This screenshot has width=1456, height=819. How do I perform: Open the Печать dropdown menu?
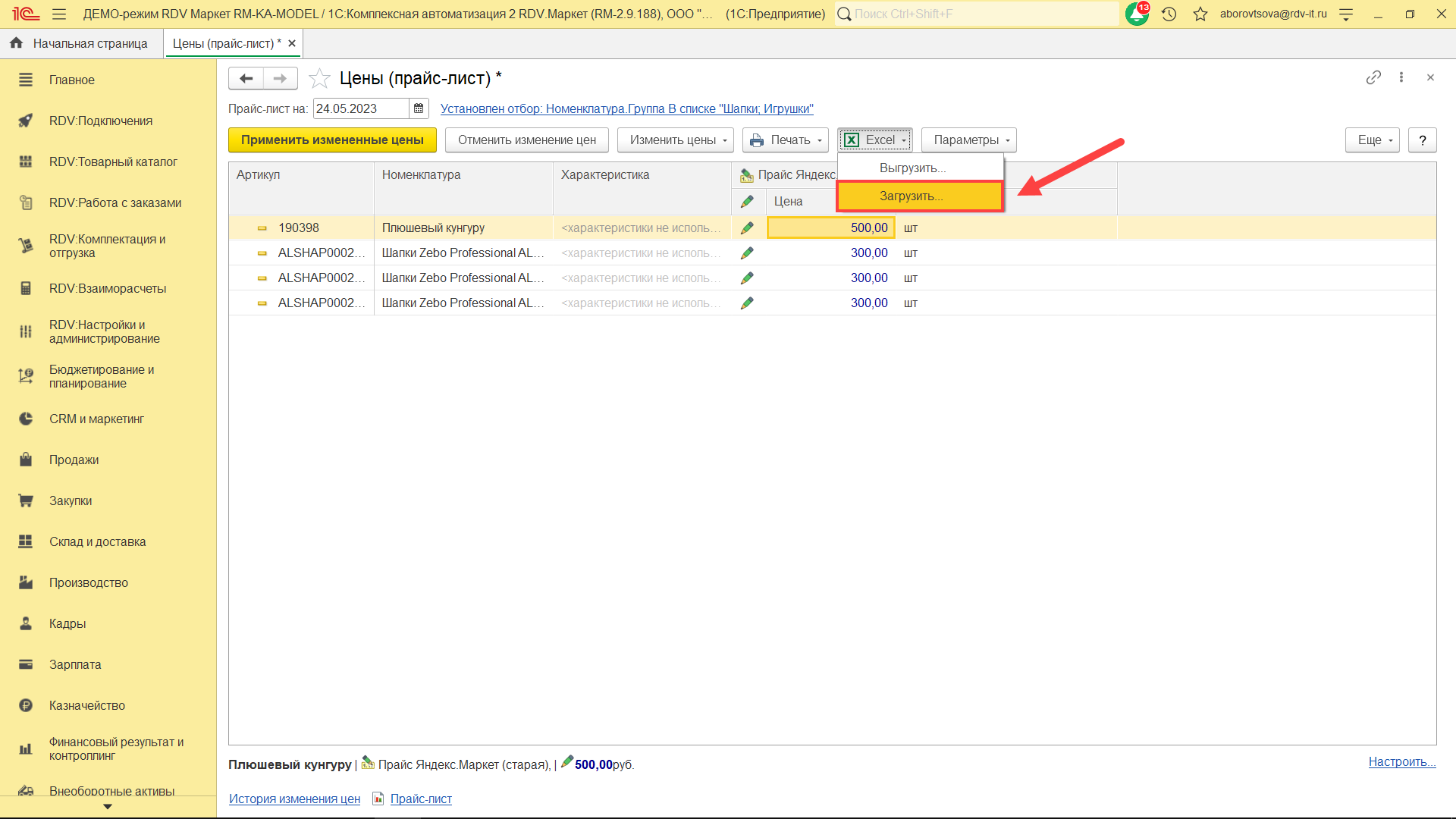coord(785,140)
